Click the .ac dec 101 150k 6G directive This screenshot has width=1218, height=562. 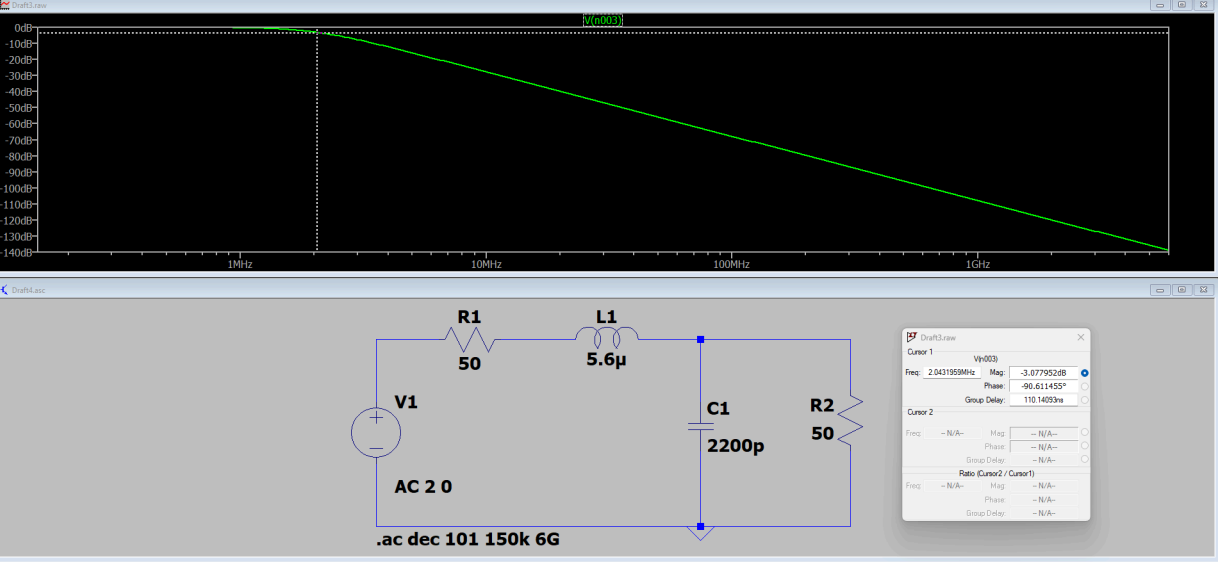467,541
